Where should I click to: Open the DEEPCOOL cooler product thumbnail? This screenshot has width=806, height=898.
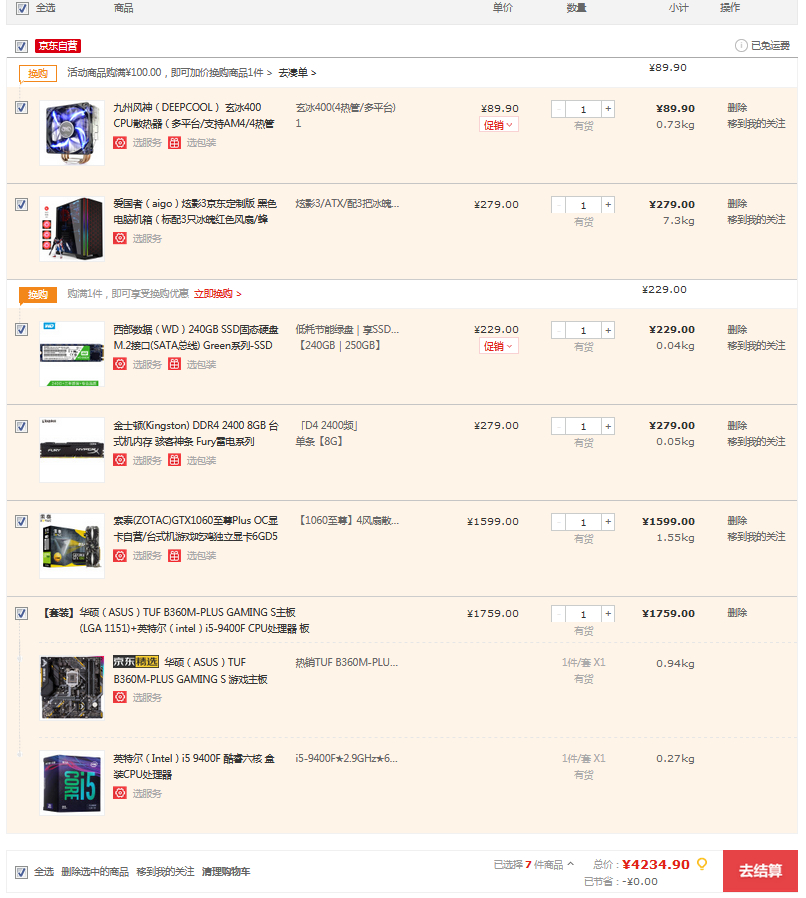[72, 133]
